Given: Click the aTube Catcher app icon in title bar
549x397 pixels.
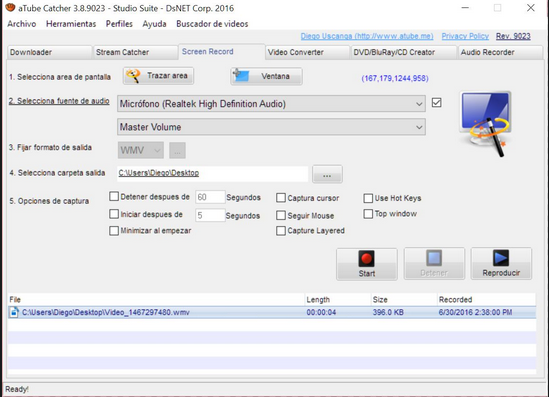Looking at the screenshot, I should click(x=10, y=8).
